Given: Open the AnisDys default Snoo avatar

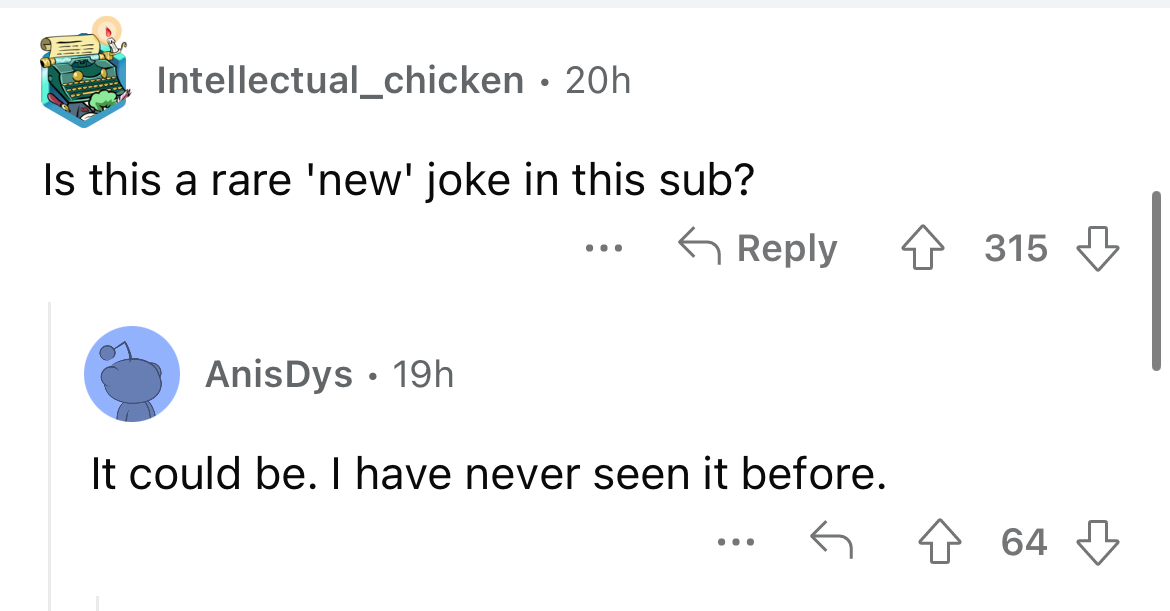Looking at the screenshot, I should 132,374.
